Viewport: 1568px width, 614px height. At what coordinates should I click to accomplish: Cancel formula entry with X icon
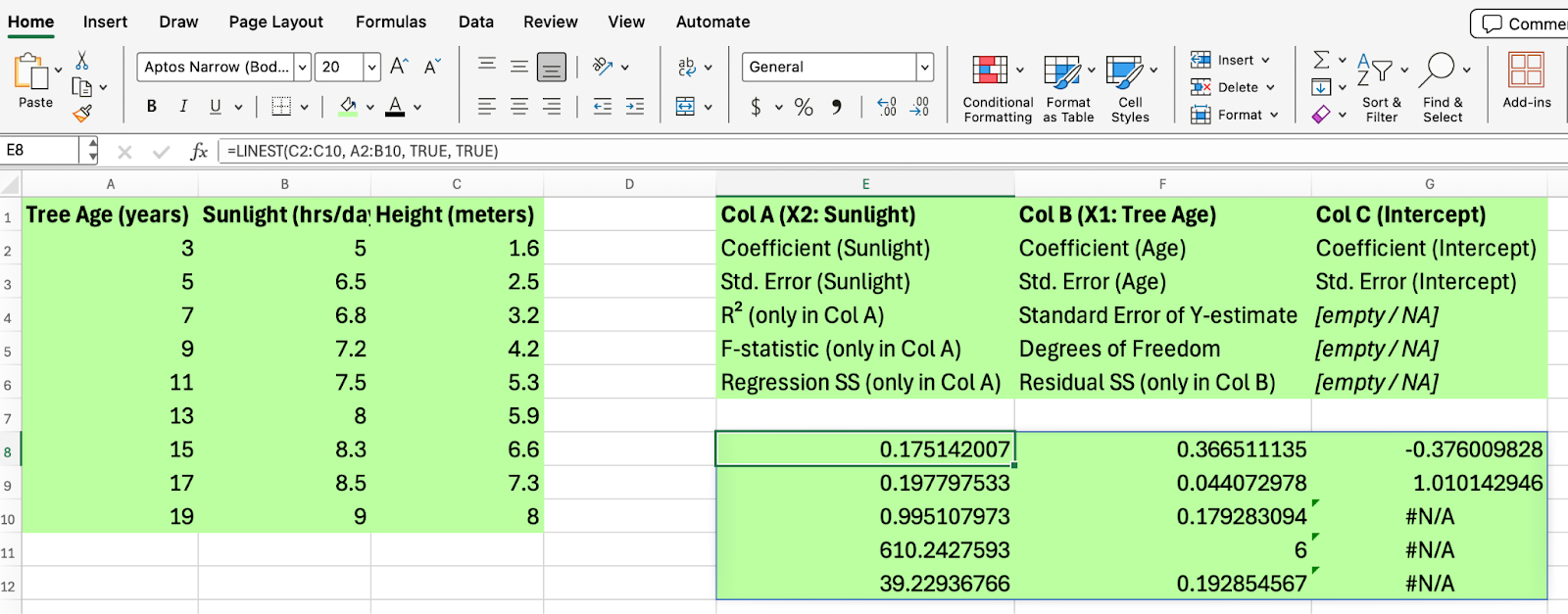(x=124, y=151)
